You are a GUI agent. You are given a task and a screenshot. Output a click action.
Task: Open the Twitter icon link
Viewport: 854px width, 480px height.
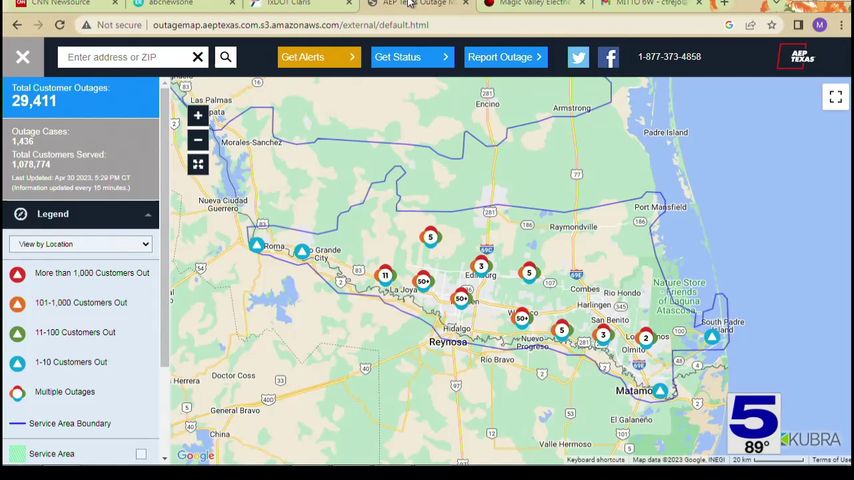578,57
